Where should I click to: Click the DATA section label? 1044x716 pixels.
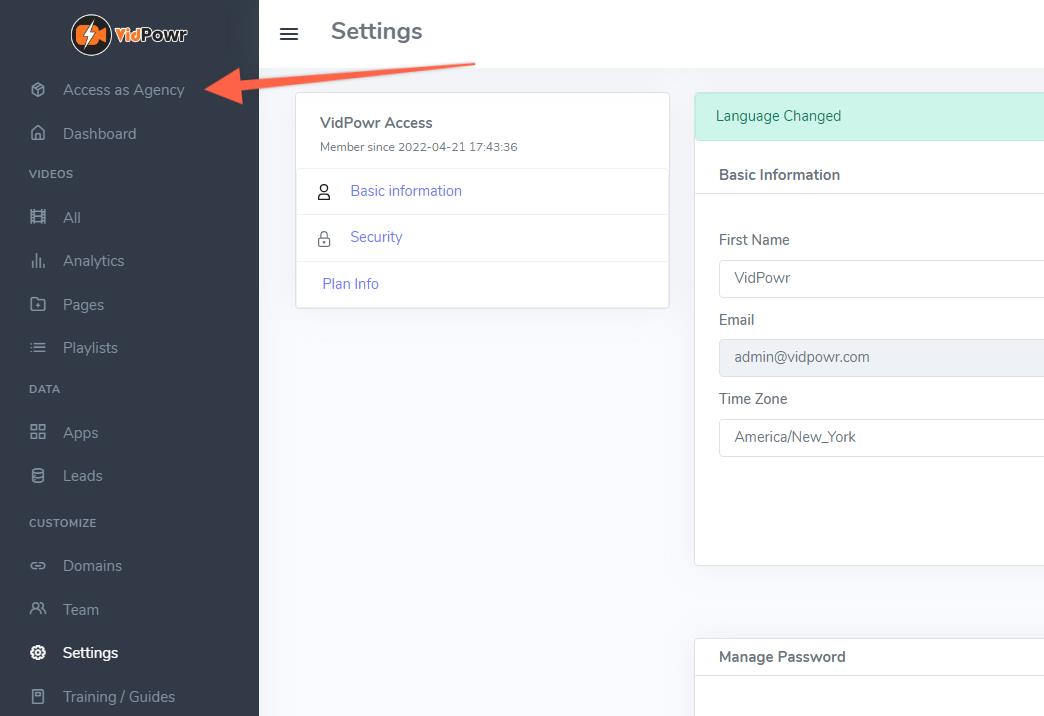44,389
